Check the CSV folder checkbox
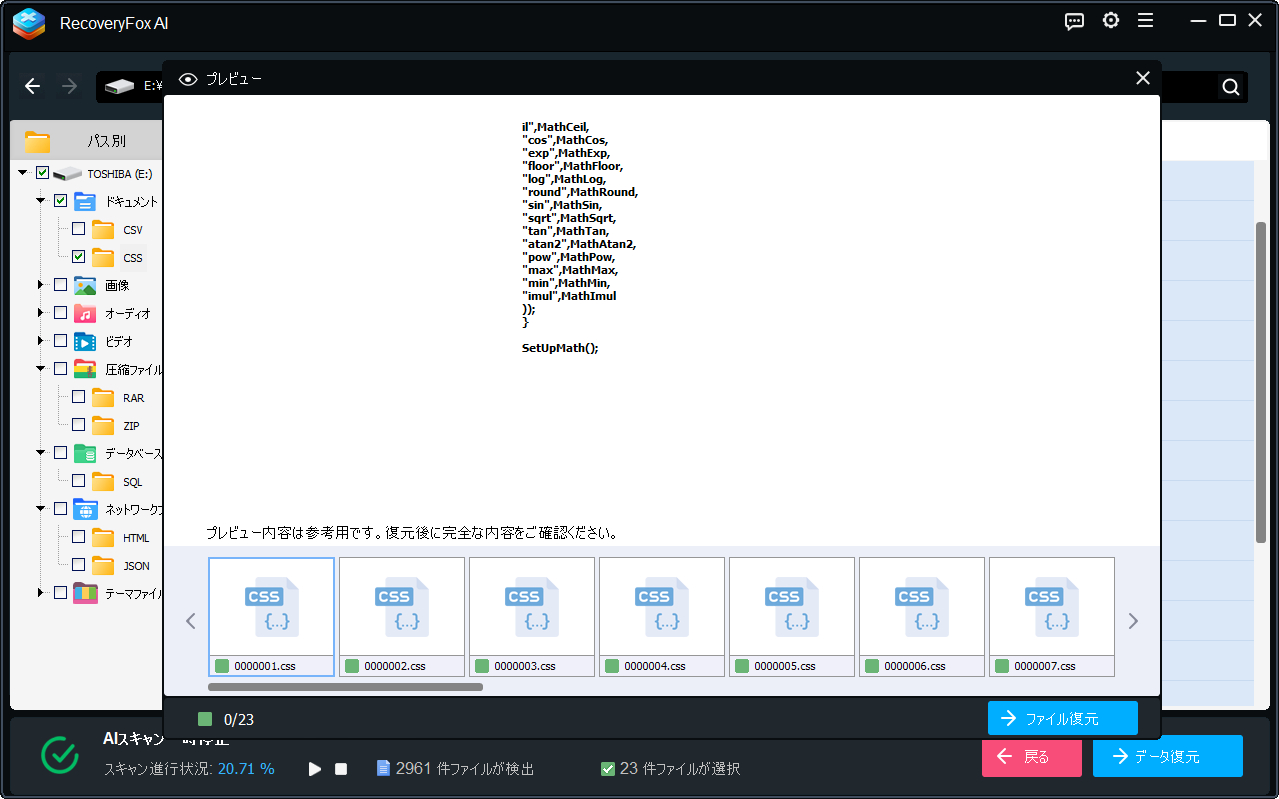 78,229
